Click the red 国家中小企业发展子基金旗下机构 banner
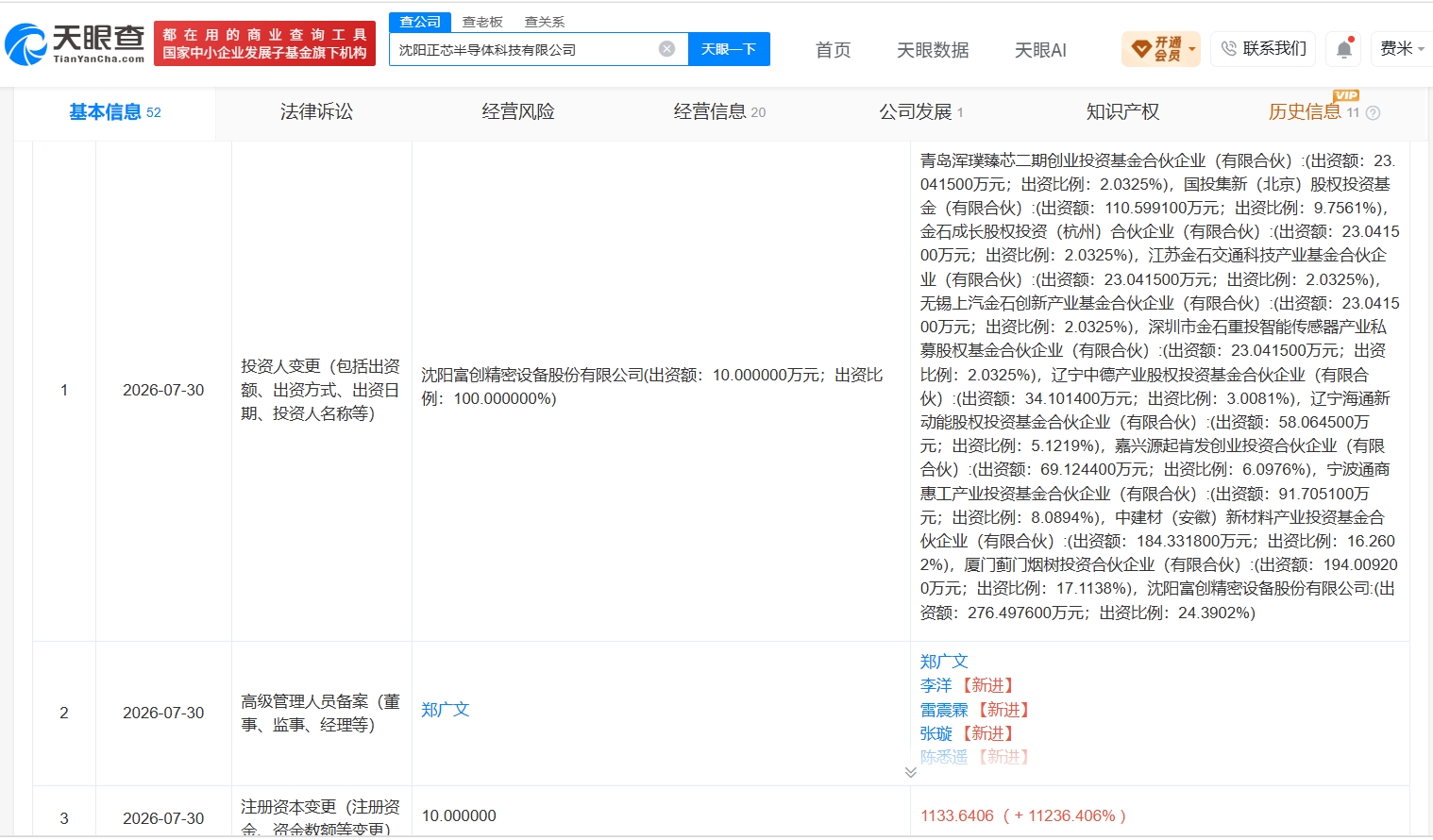This screenshot has height=840, width=1433. pyautogui.click(x=264, y=44)
